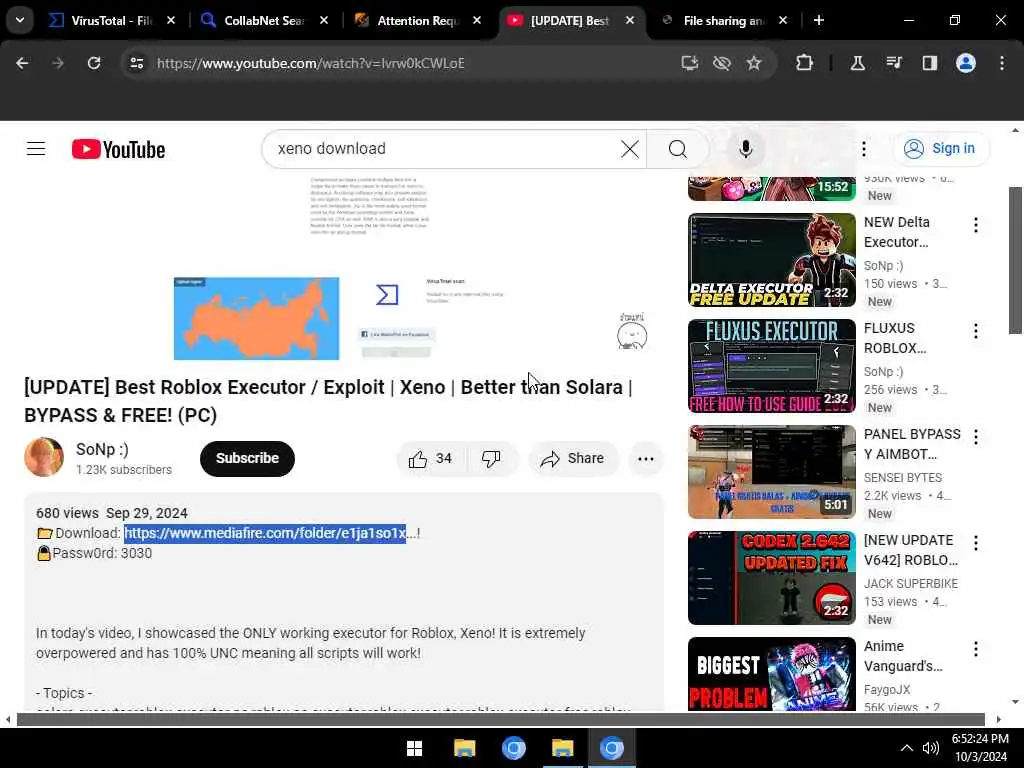This screenshot has height=768, width=1024.
Task: Open the Chrome three-dot menu
Action: point(1002,63)
